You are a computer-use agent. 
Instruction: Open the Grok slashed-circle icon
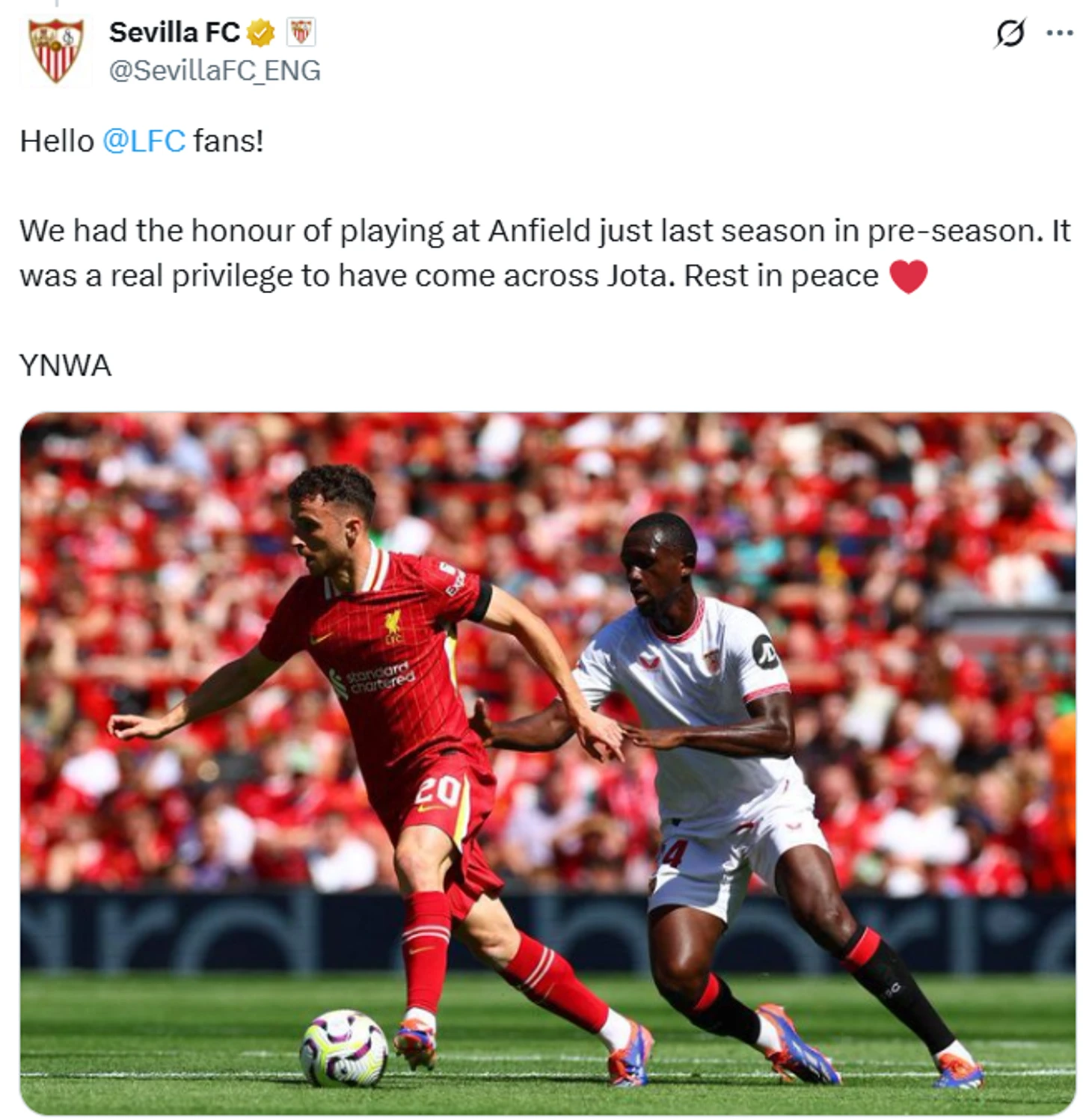(x=1010, y=33)
